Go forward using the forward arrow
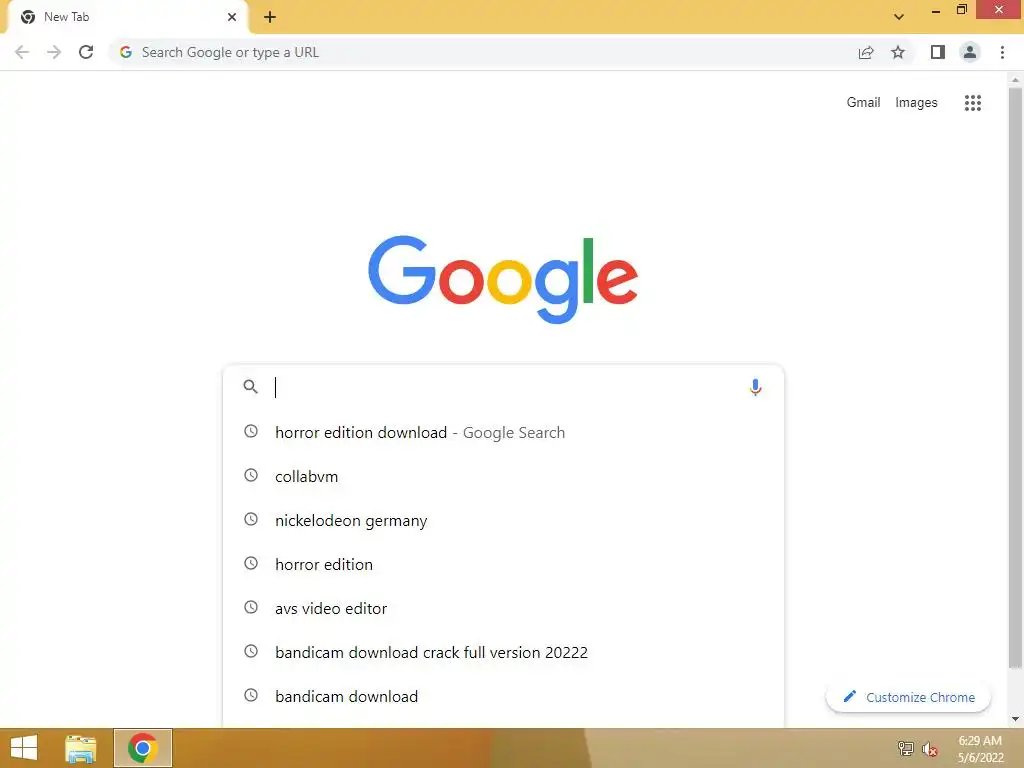 tap(54, 52)
